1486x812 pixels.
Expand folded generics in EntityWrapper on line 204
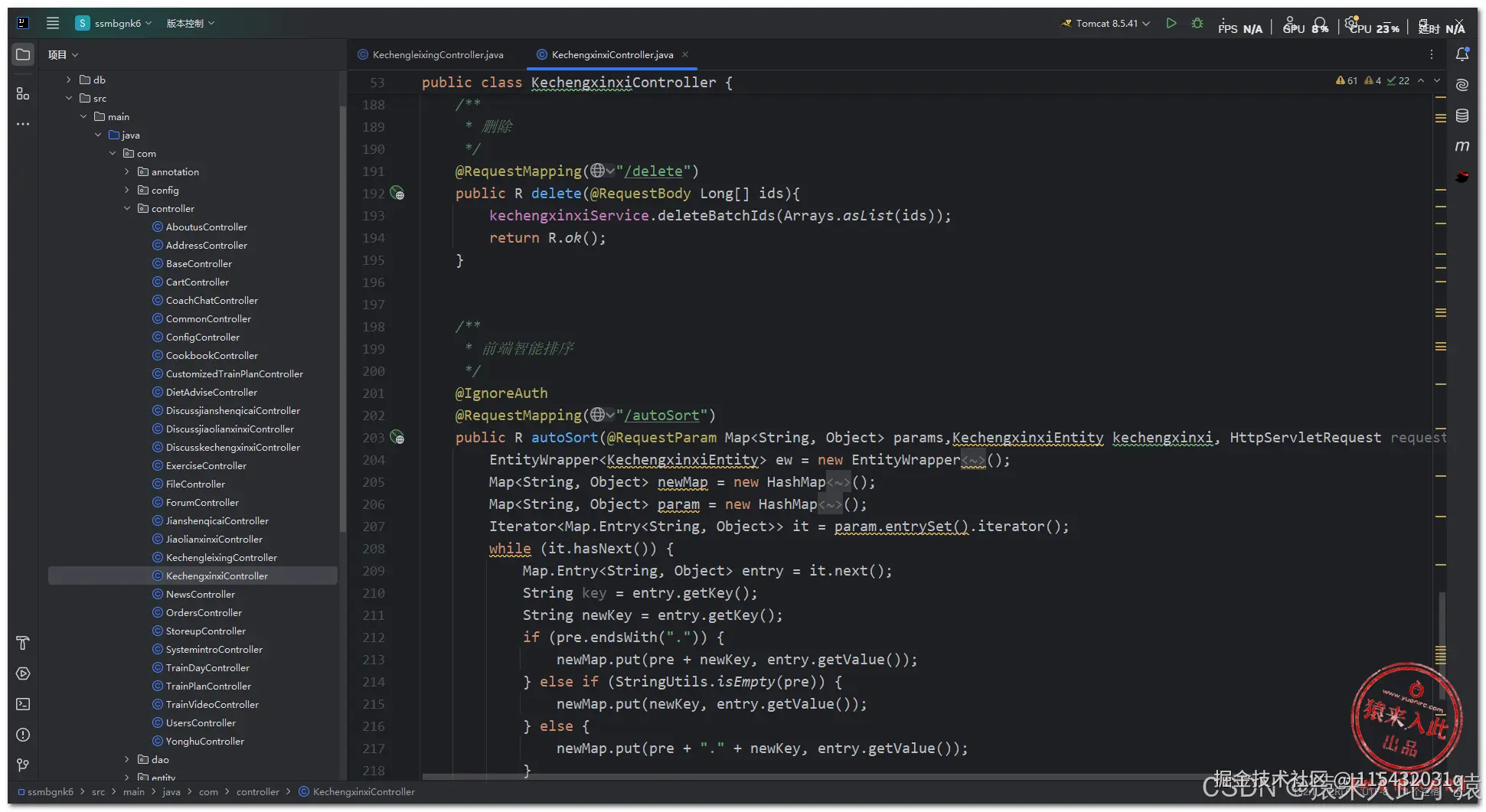(x=973, y=459)
